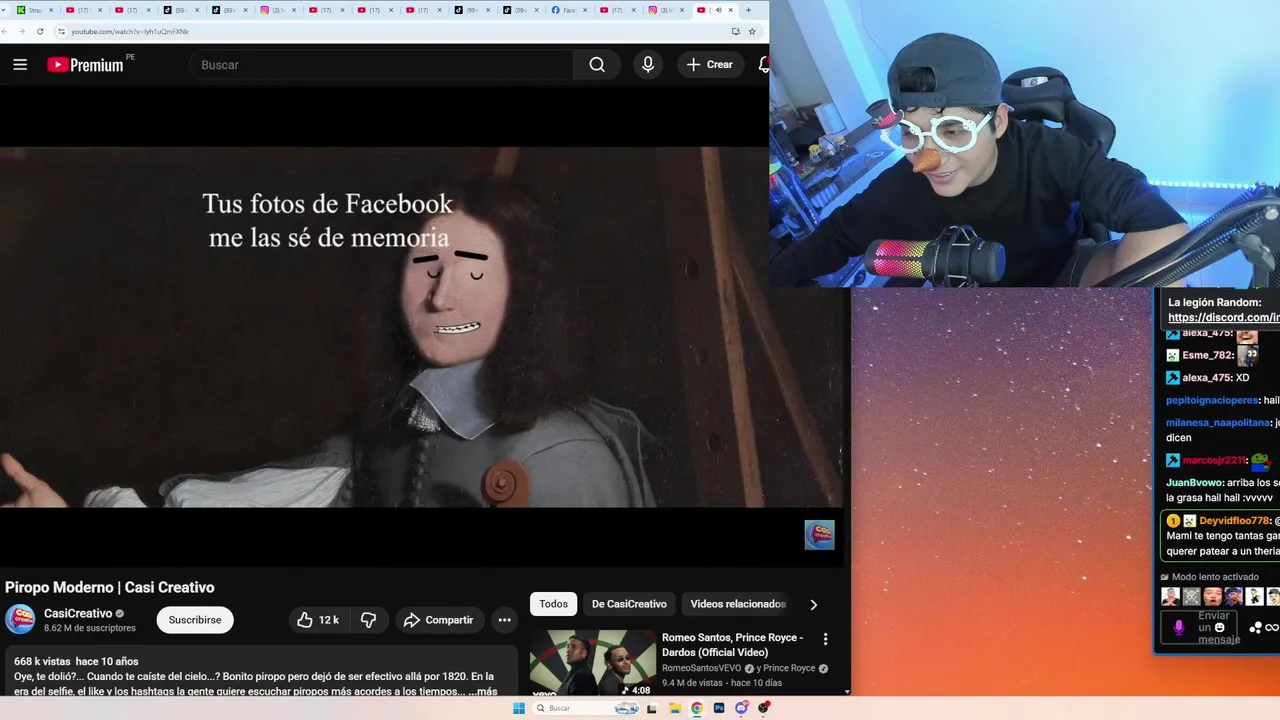Viewport: 1280px width, 720px height.
Task: Open Windows Start menu
Action: 518,708
